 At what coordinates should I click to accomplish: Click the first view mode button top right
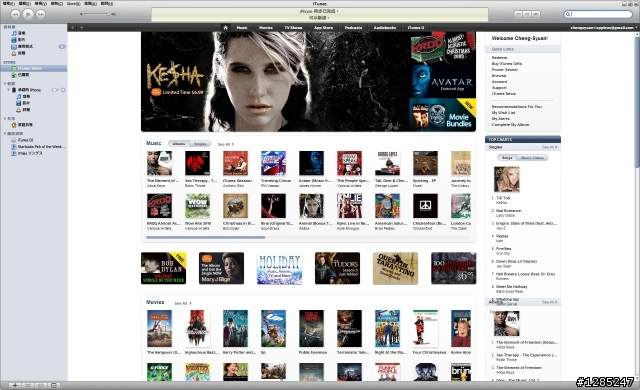point(518,14)
